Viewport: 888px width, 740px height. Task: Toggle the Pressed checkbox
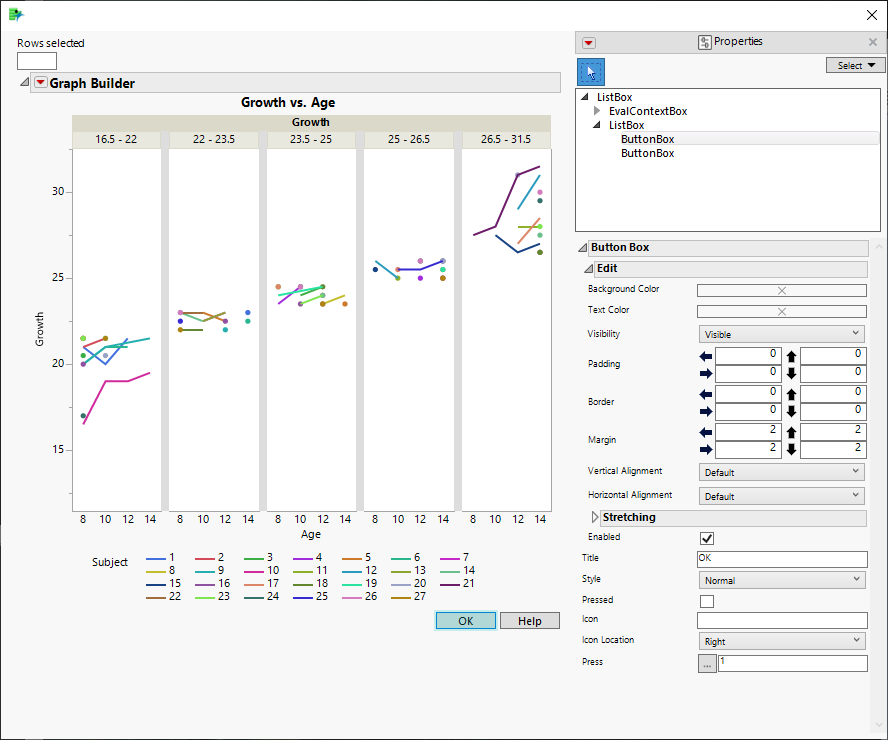point(707,601)
